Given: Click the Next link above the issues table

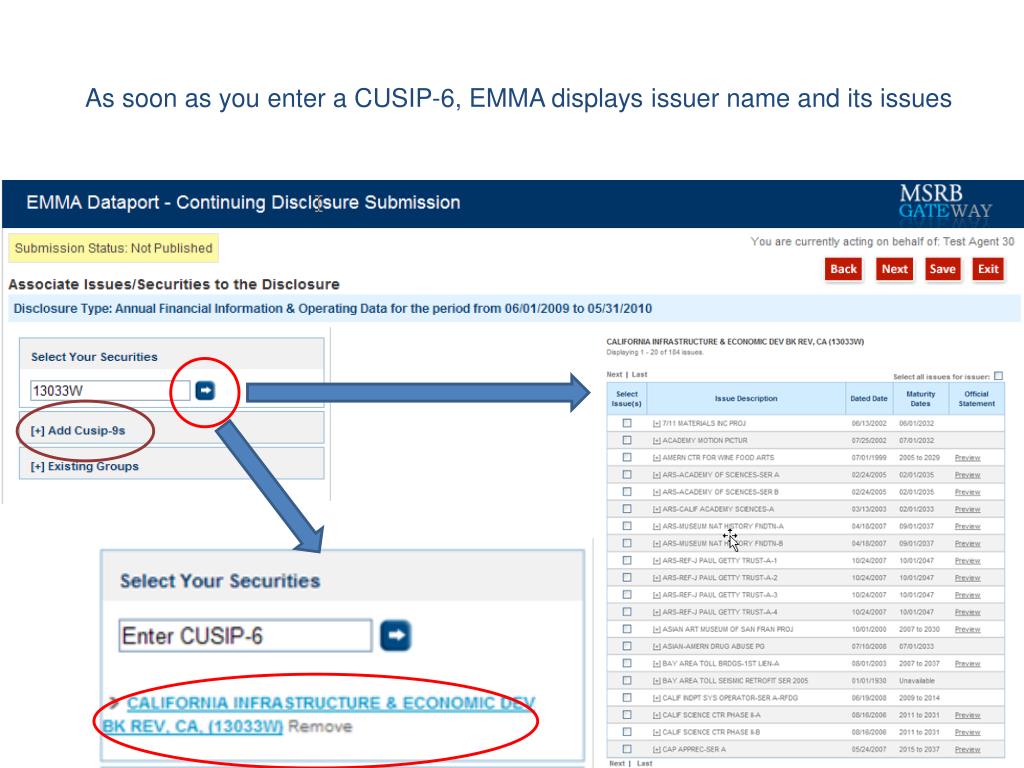Looking at the screenshot, I should pos(614,374).
